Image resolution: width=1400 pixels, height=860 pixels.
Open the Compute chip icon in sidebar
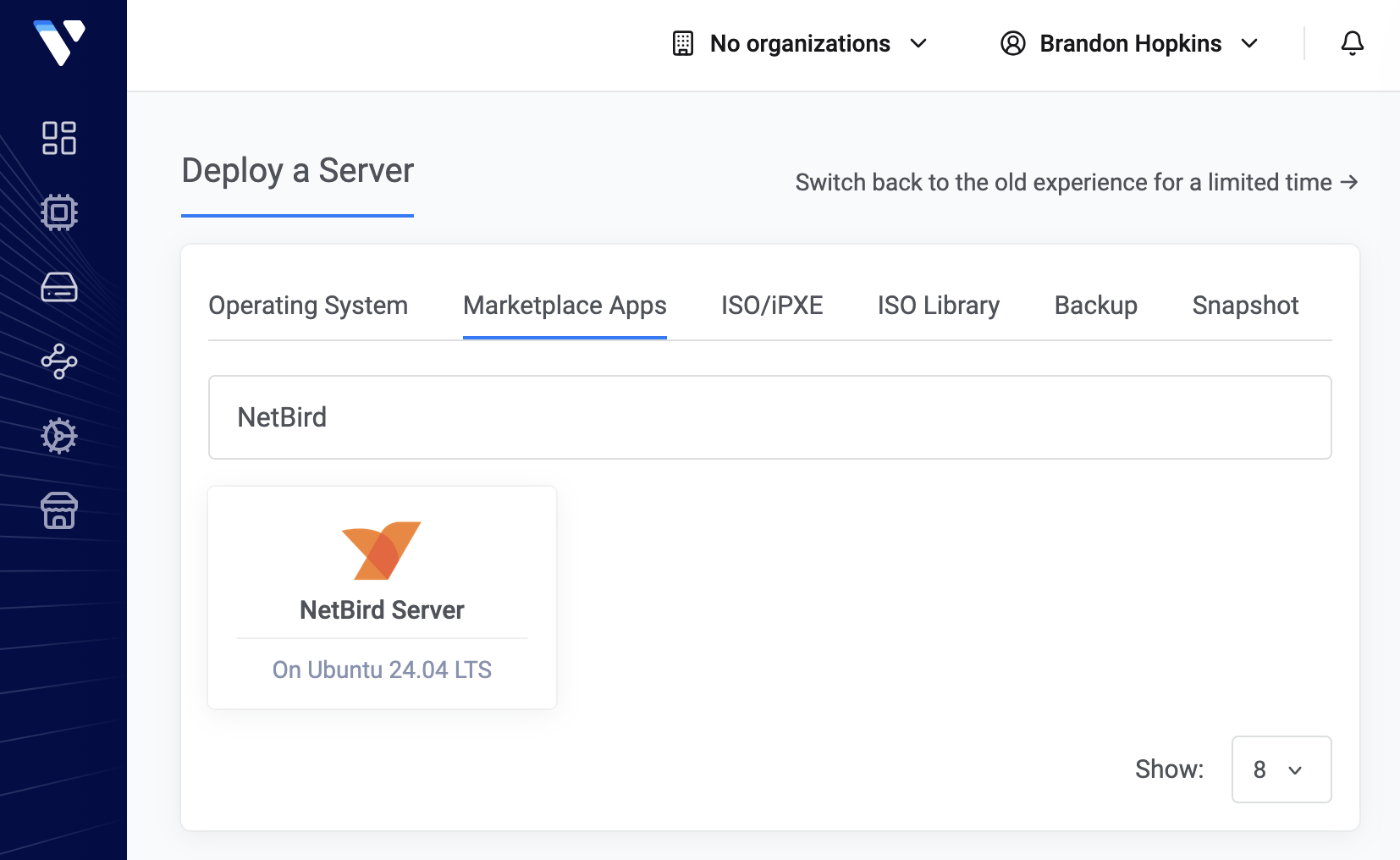[x=59, y=212]
